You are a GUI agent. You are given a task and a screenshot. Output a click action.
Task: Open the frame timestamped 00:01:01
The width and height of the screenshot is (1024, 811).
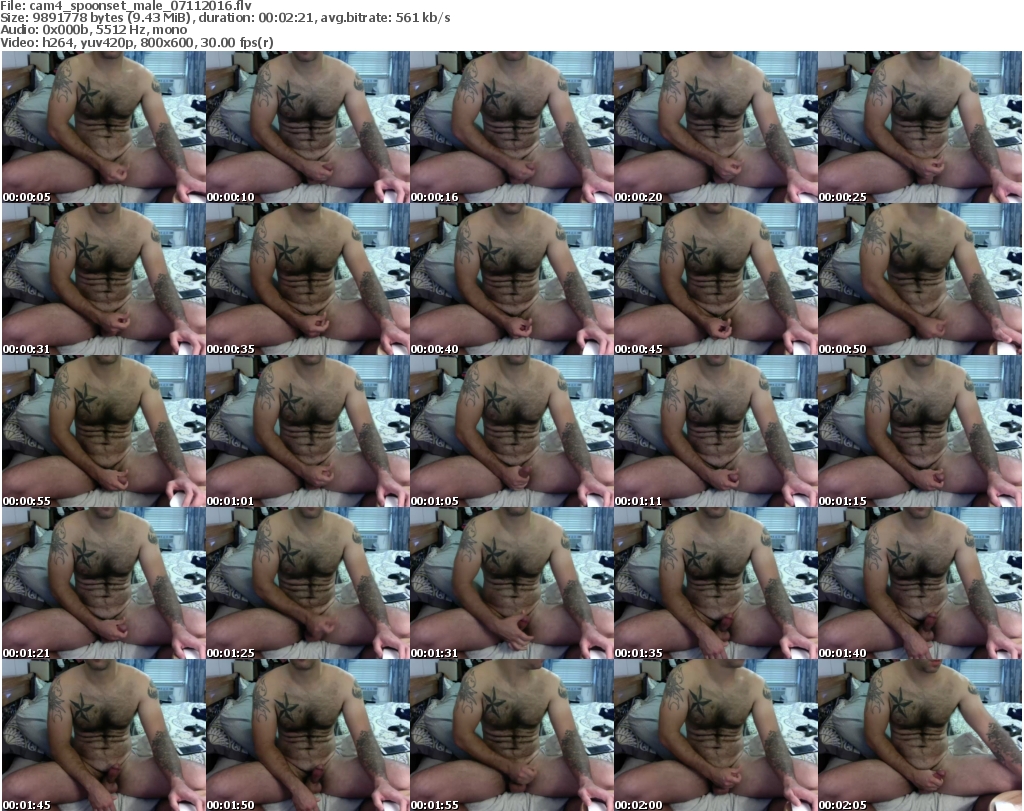[x=308, y=432]
